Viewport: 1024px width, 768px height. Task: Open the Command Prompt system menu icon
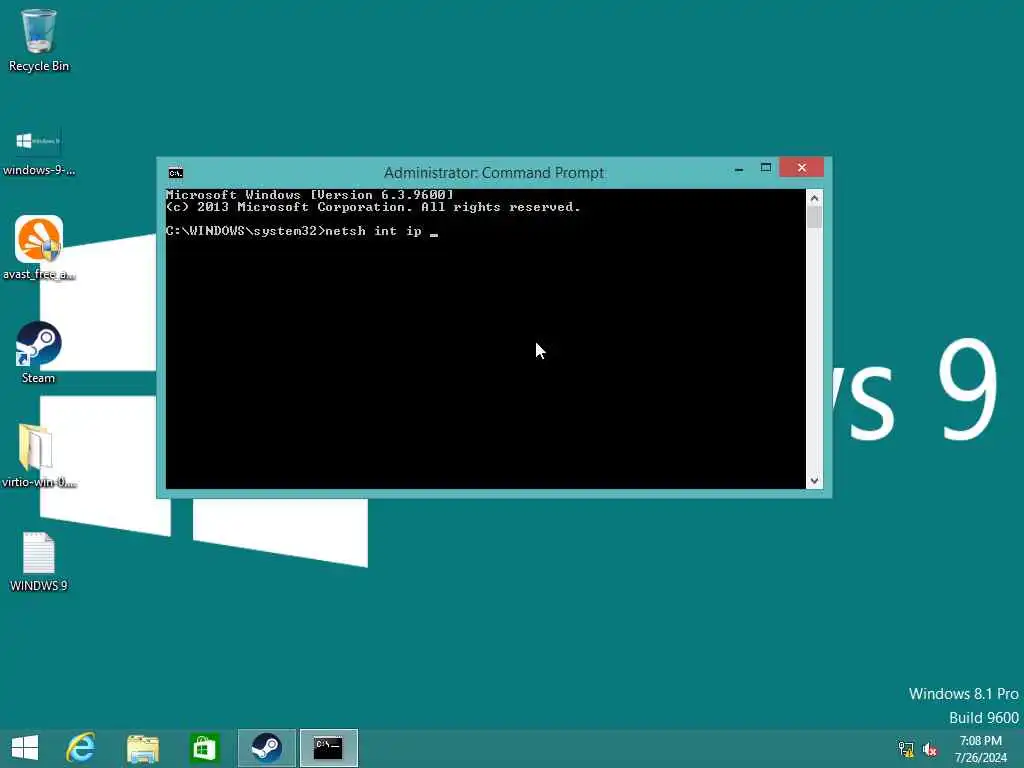[176, 173]
